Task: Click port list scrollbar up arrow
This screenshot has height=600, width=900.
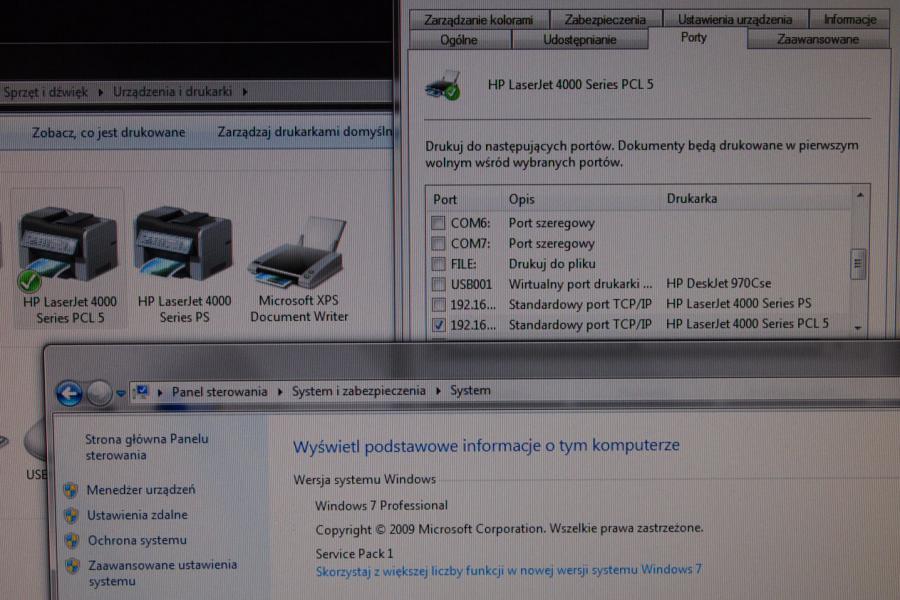Action: (x=859, y=196)
